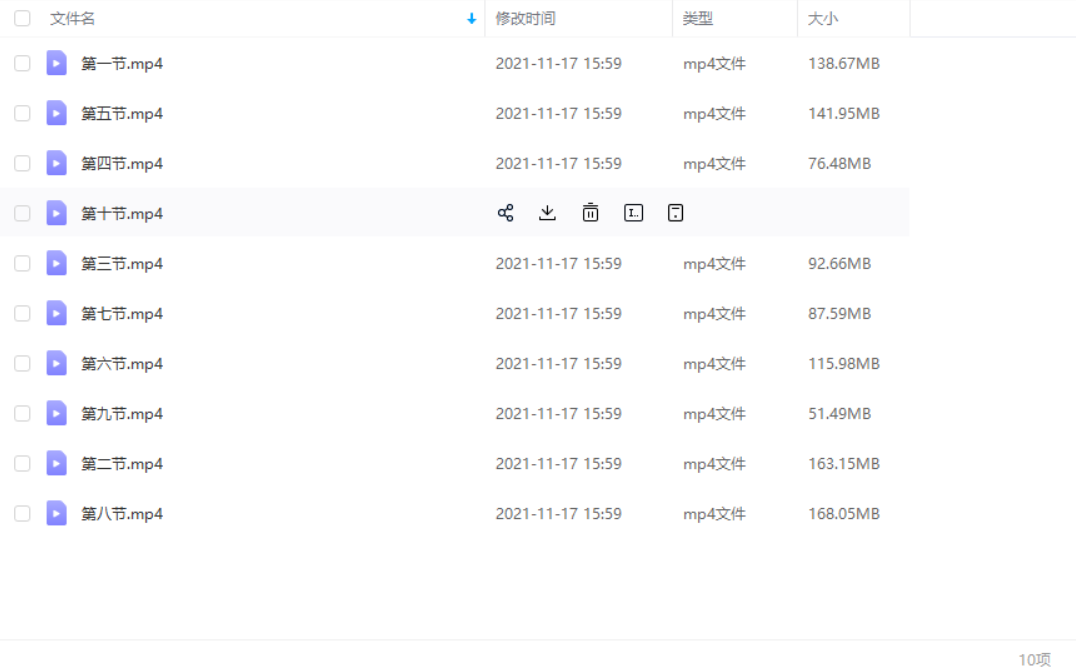Rename 第十节.mp4 with the rename icon

click(633, 213)
